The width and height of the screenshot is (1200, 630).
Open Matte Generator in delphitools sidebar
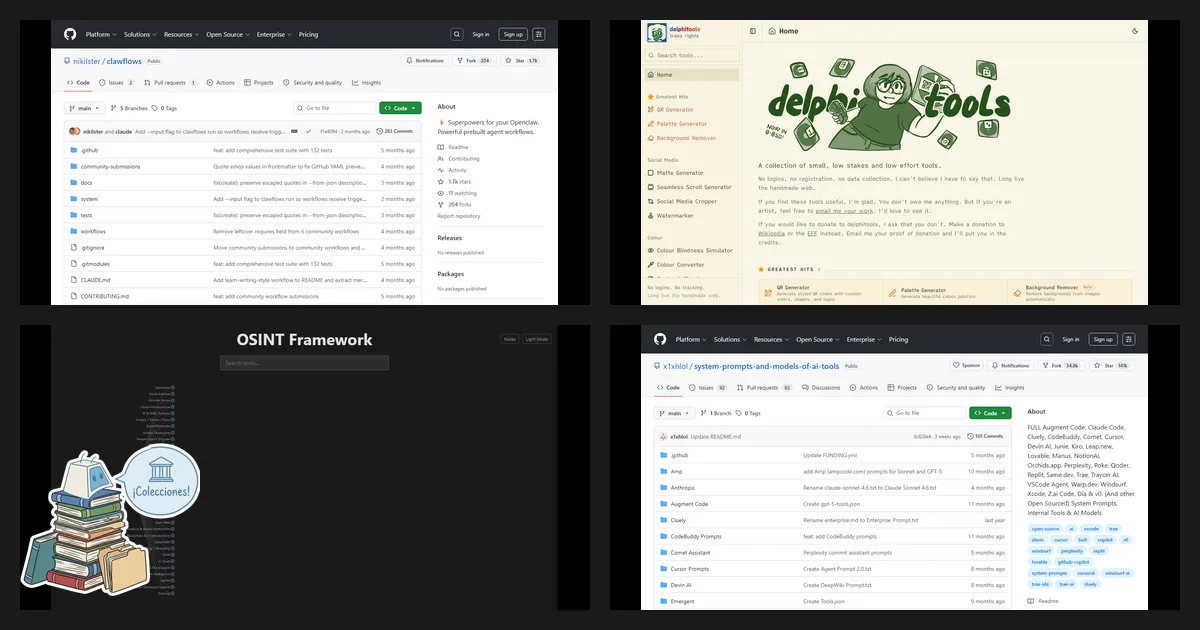[x=680, y=173]
